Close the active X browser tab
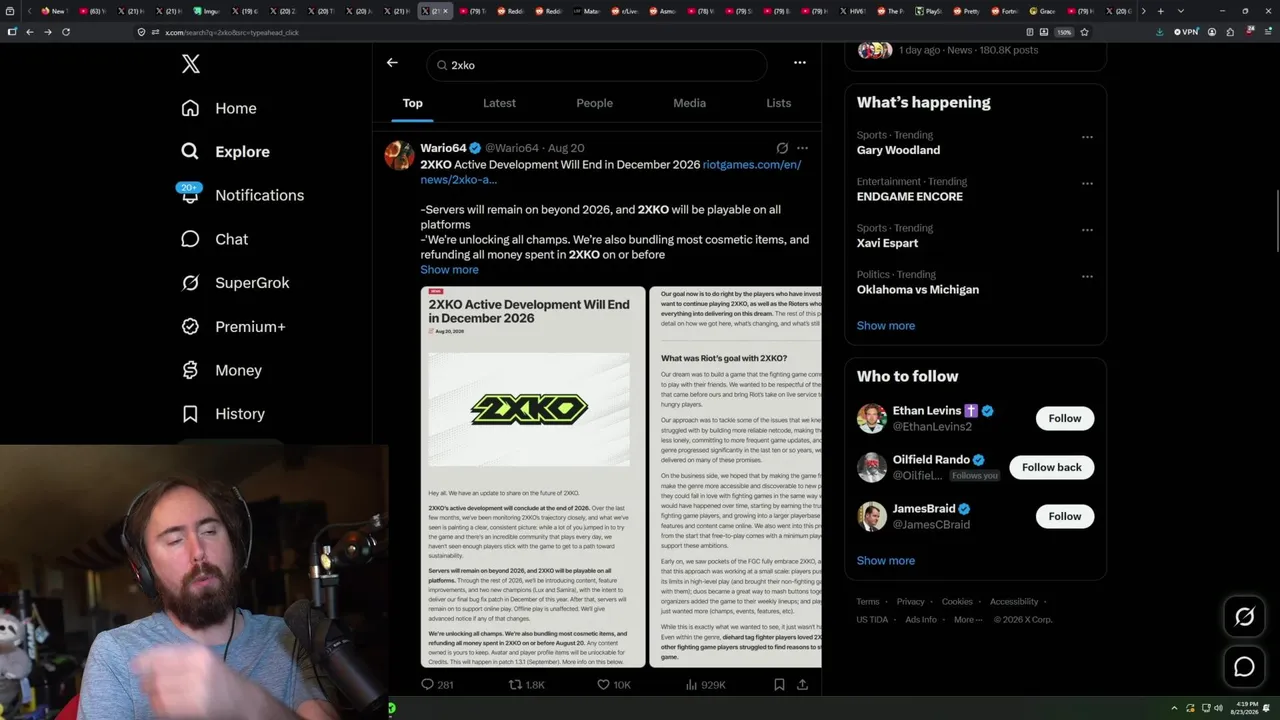 (445, 11)
